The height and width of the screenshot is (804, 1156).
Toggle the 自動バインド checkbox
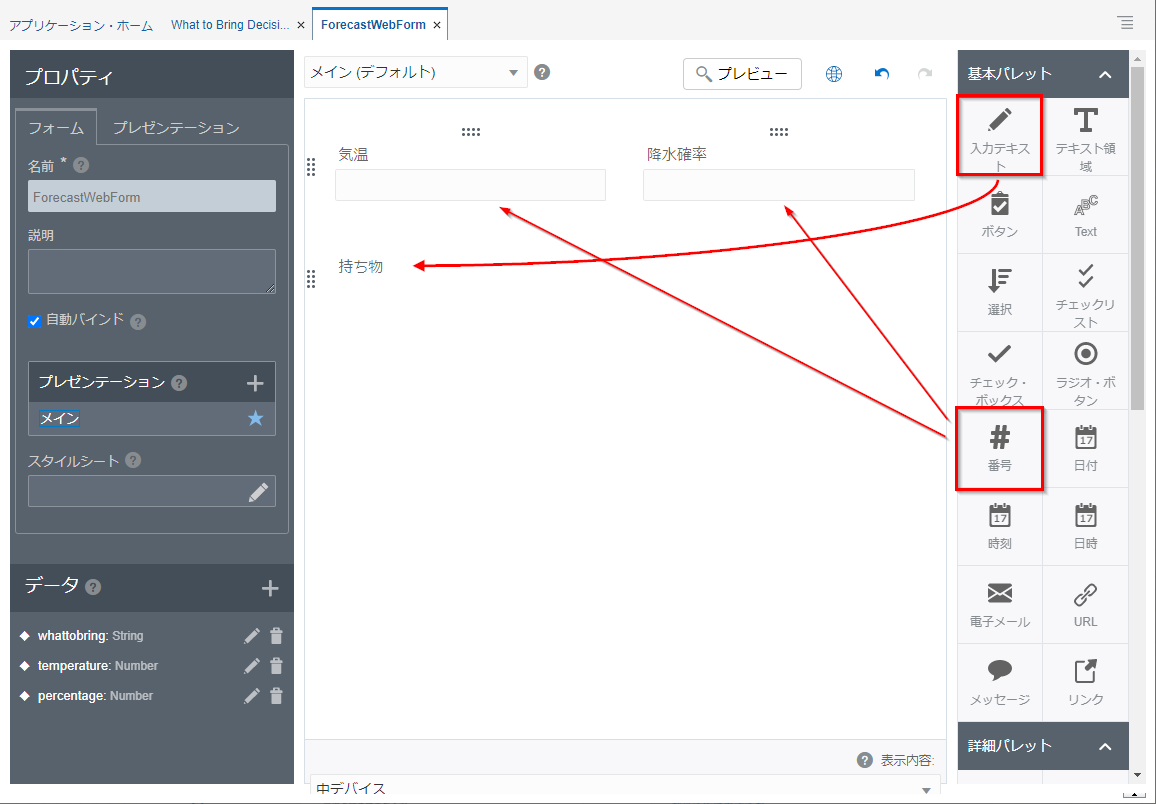pyautogui.click(x=35, y=321)
